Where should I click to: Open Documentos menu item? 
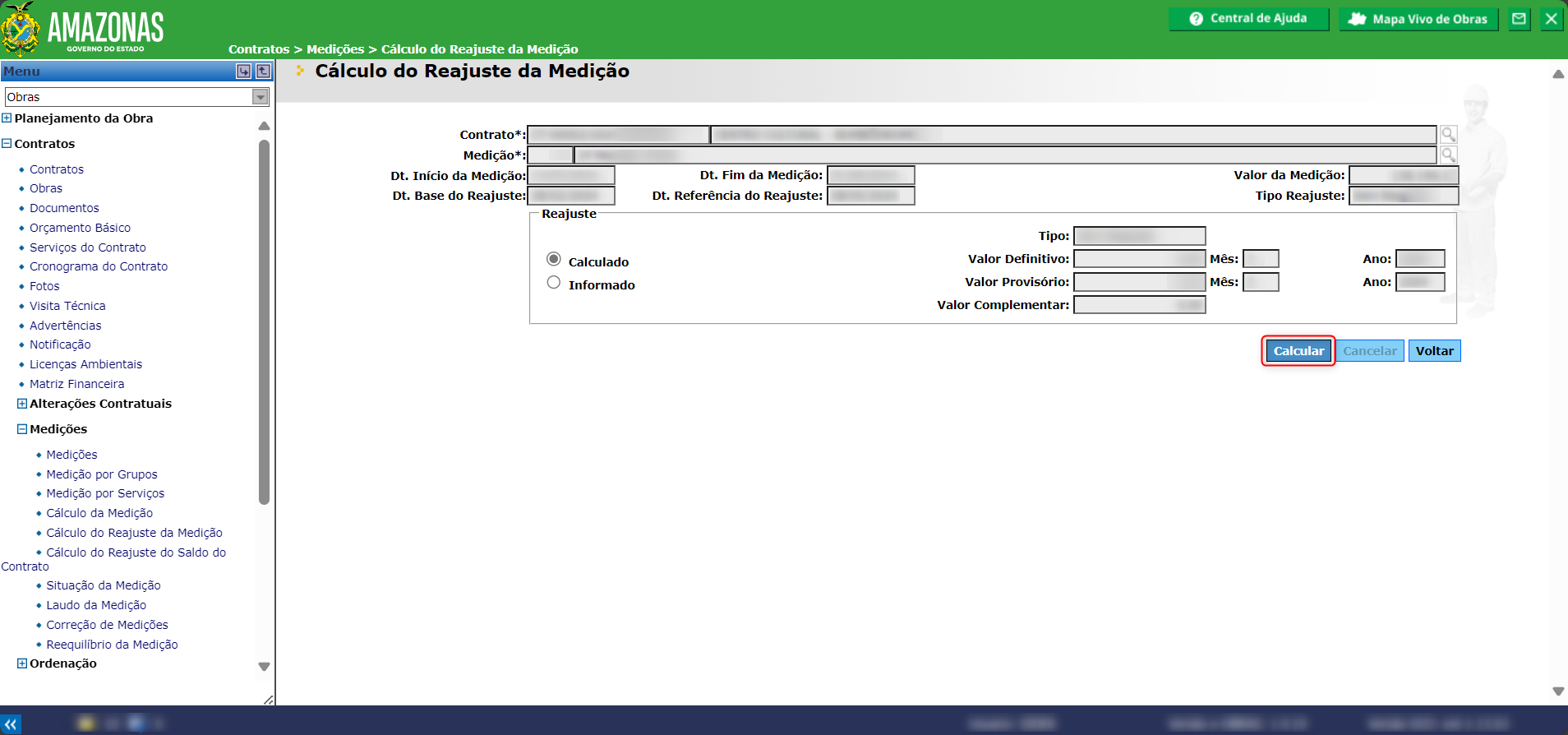(64, 208)
